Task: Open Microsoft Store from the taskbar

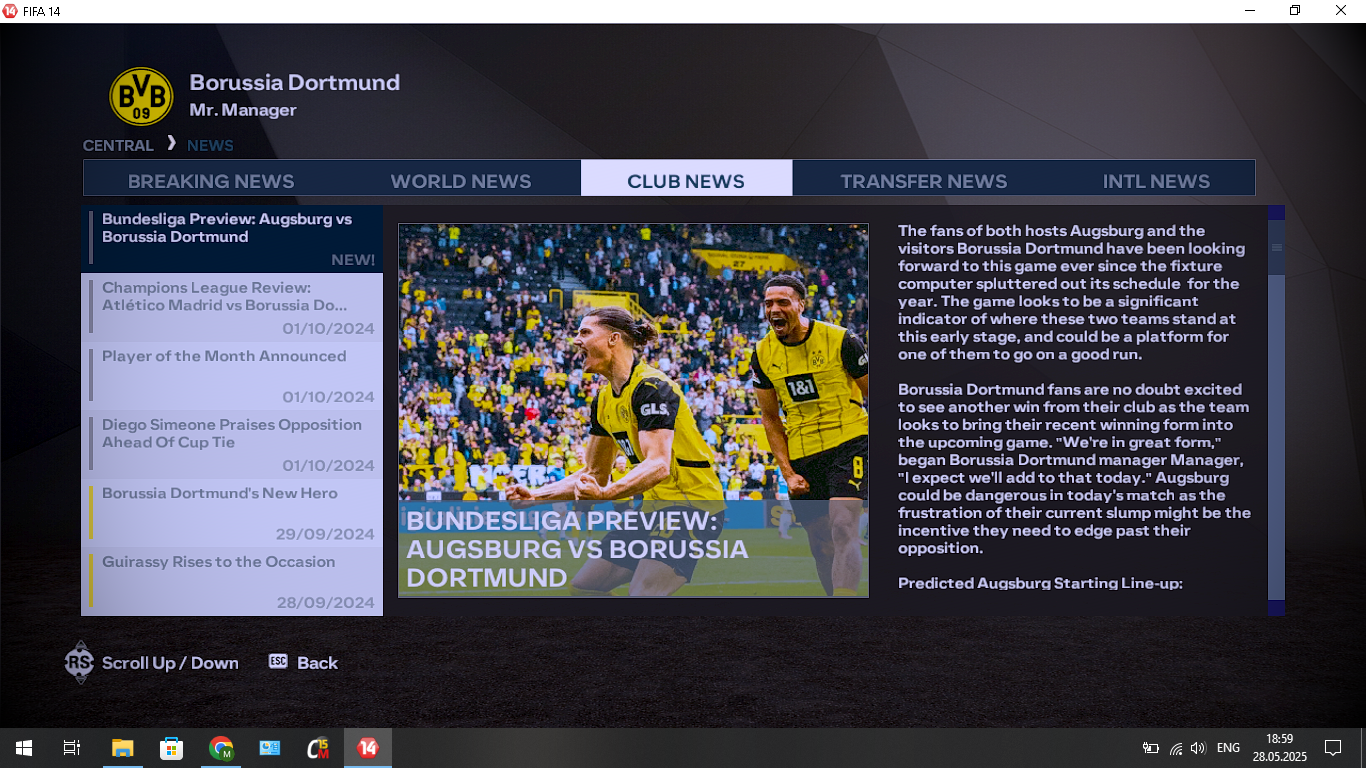Action: [171, 748]
